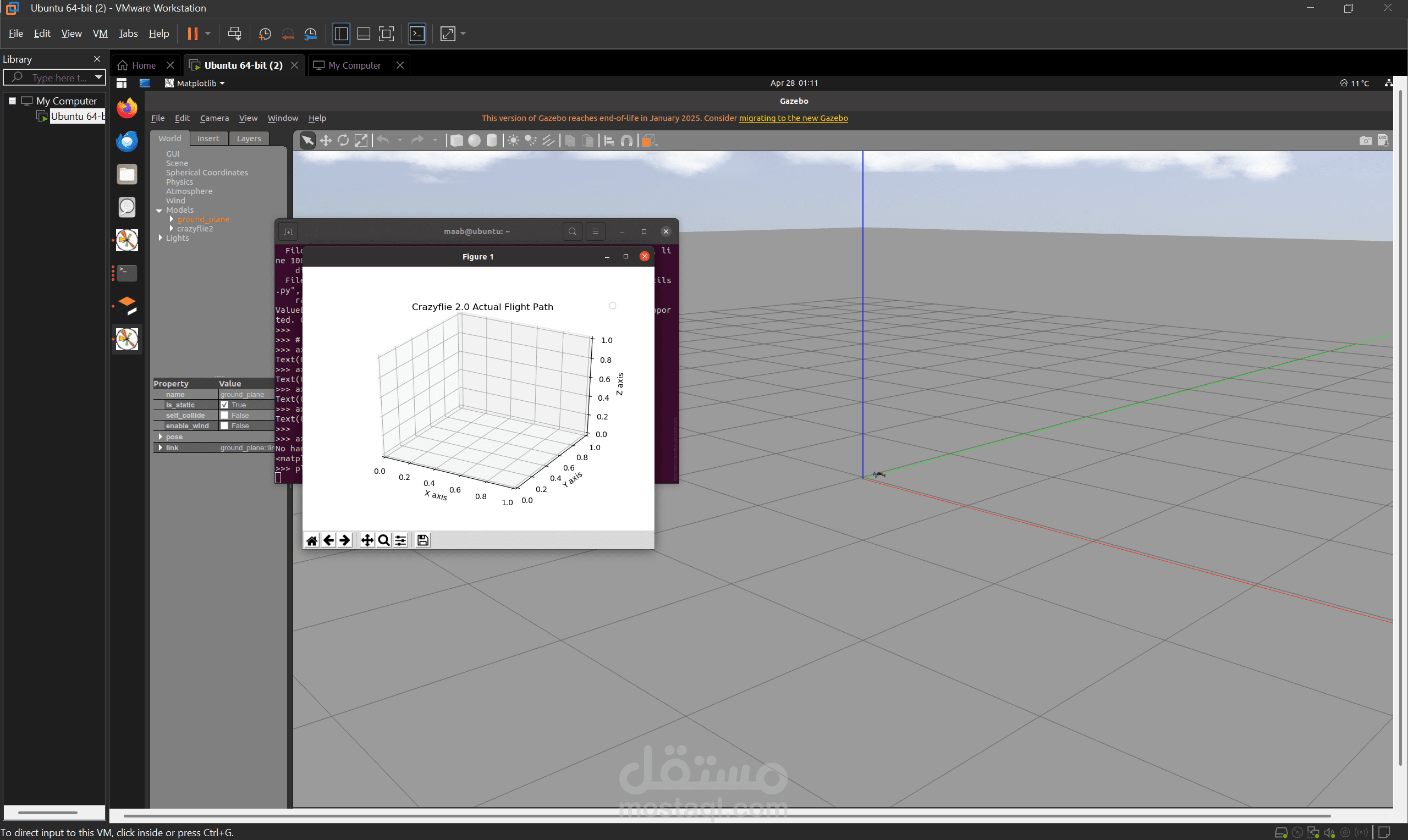Reset the plot view with home icon

312,540
